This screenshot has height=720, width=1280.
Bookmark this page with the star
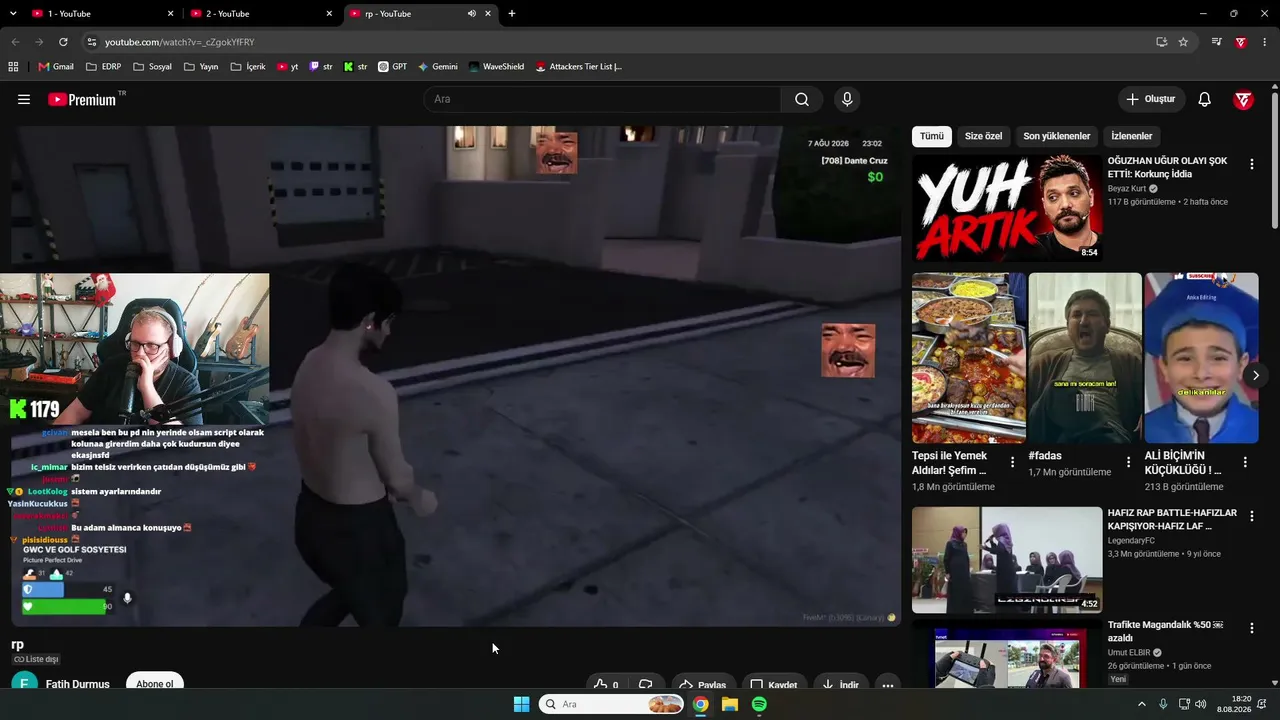(1183, 42)
